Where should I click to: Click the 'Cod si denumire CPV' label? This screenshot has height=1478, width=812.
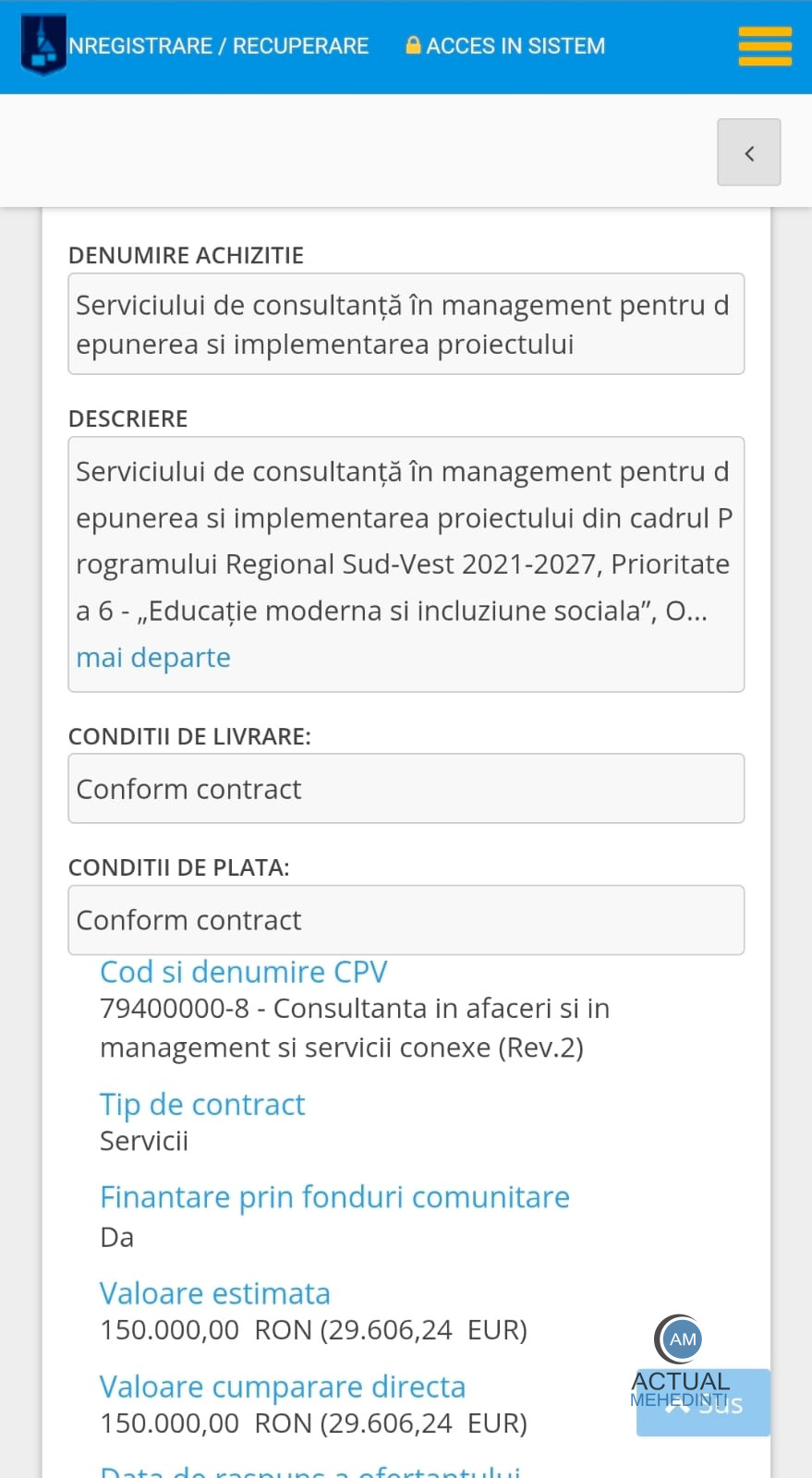point(244,972)
